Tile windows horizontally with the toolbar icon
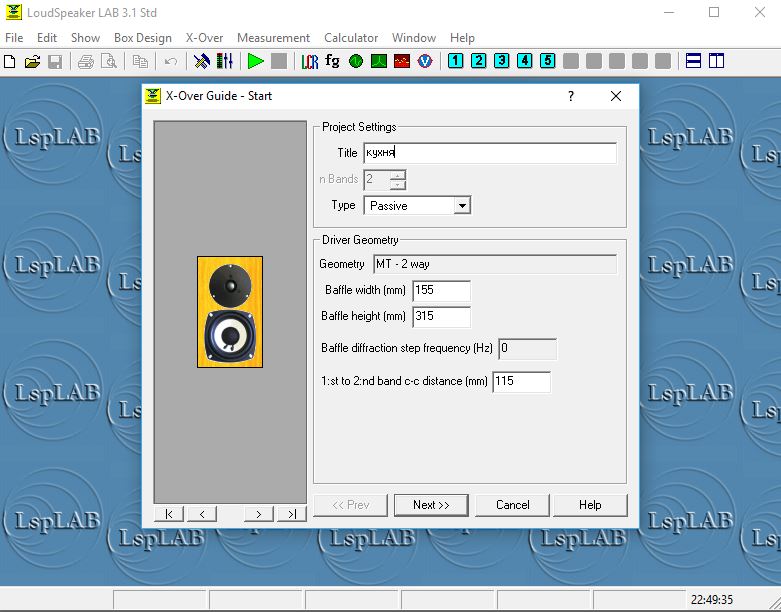Screen dimensions: 781x612 point(693,61)
